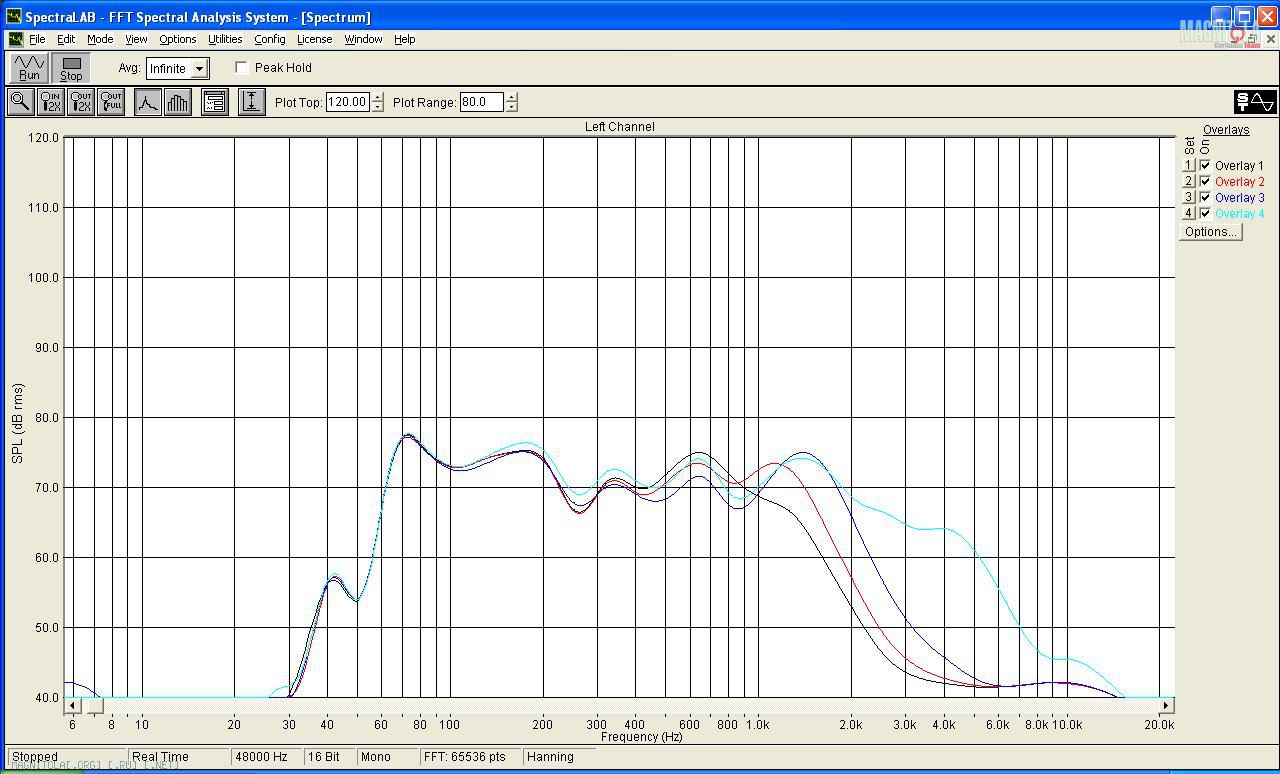Screen dimensions: 1280x774
Task: Click the document icon beside File menu
Action: pyautogui.click(x=16, y=39)
